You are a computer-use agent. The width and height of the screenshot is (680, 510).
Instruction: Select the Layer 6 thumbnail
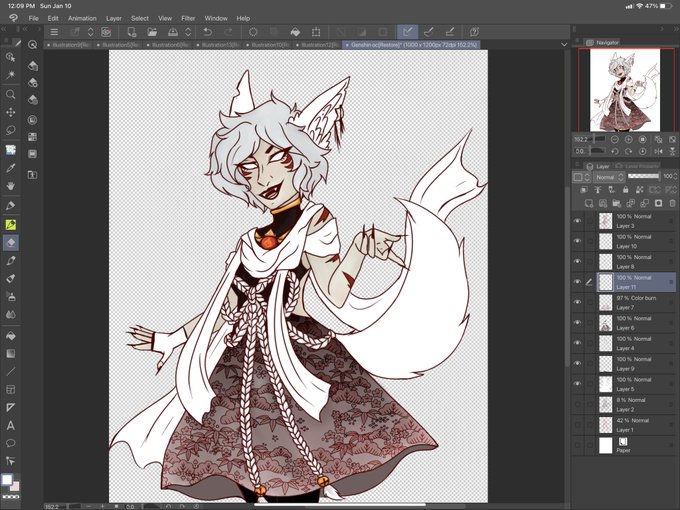pyautogui.click(x=605, y=323)
